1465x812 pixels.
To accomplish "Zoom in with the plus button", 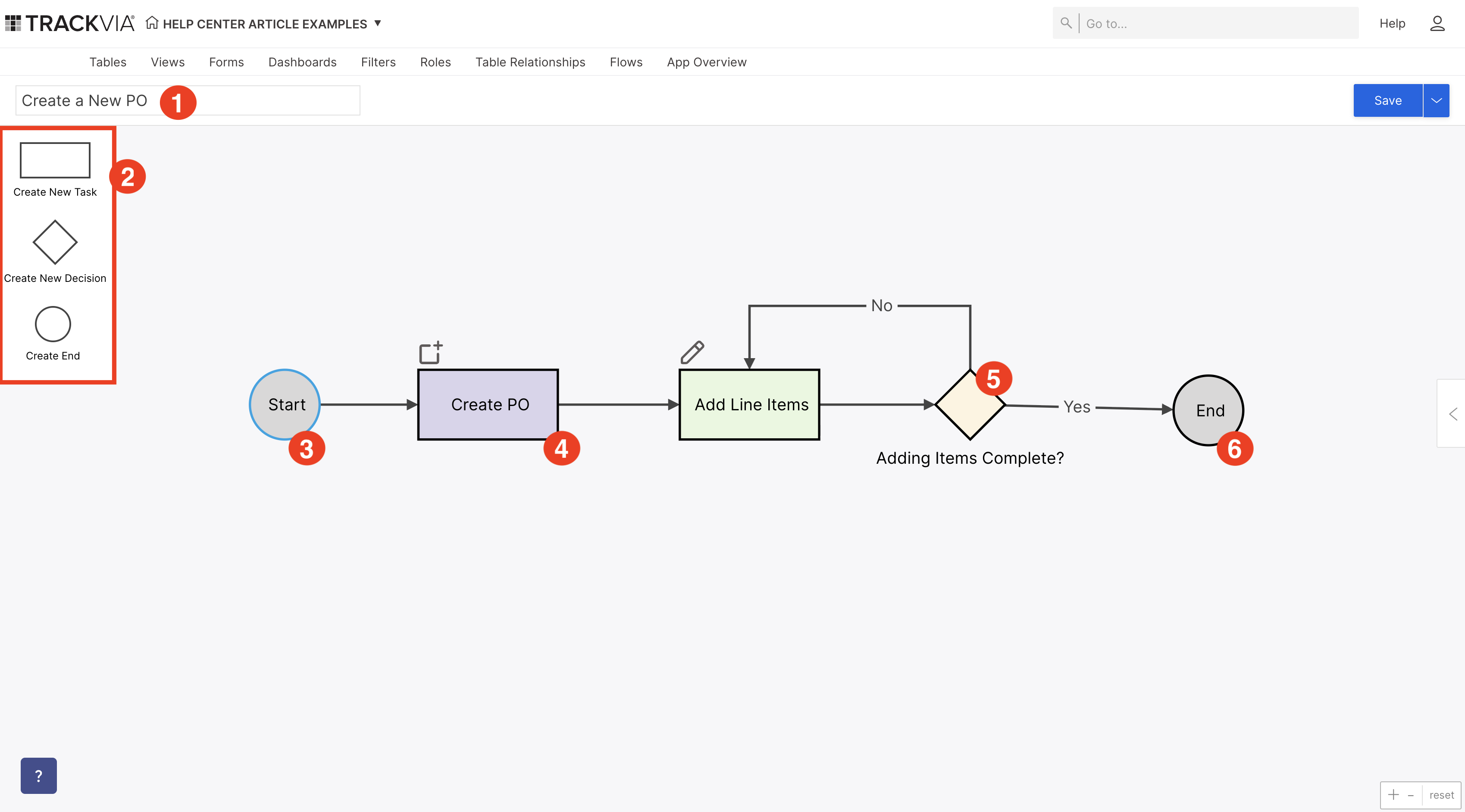I will [1393, 794].
